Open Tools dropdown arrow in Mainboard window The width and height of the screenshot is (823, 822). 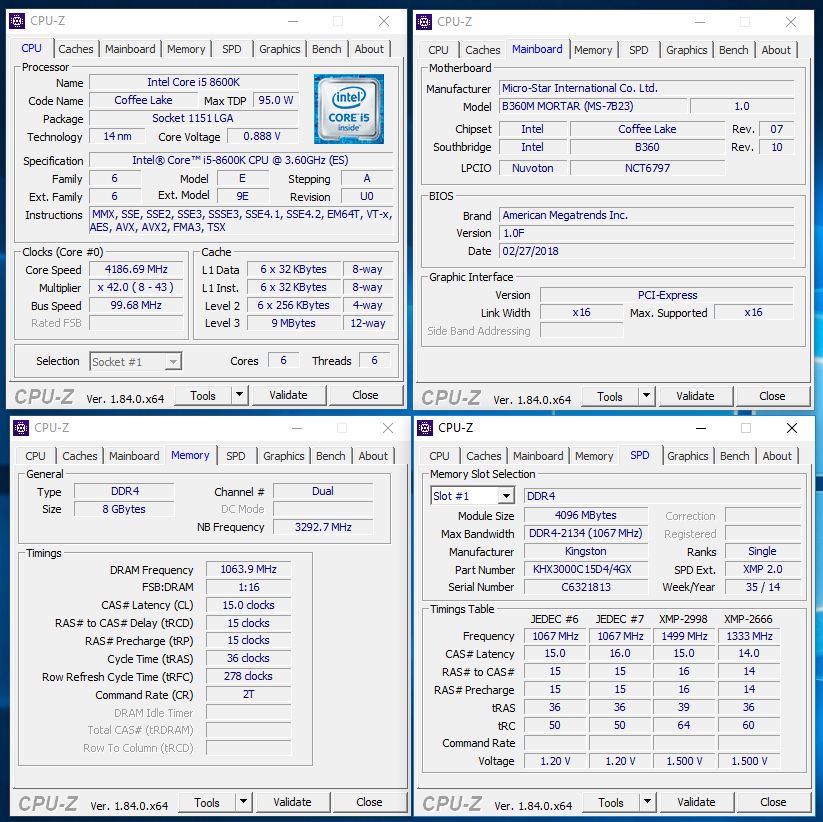[x=647, y=396]
